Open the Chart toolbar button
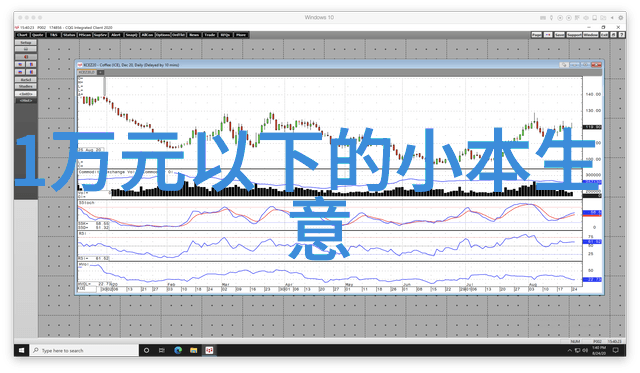 22,35
